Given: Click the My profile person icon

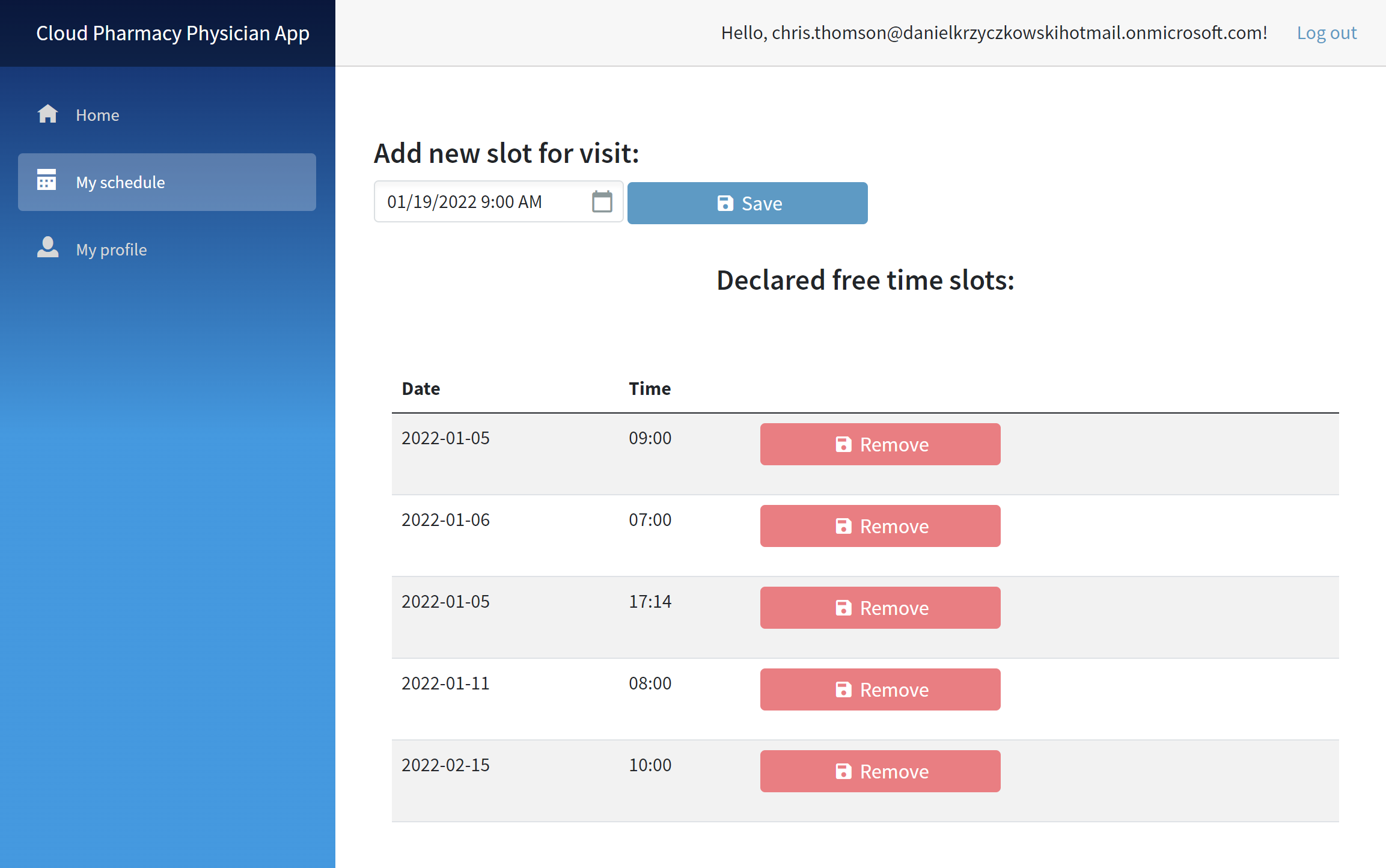Looking at the screenshot, I should [47, 248].
